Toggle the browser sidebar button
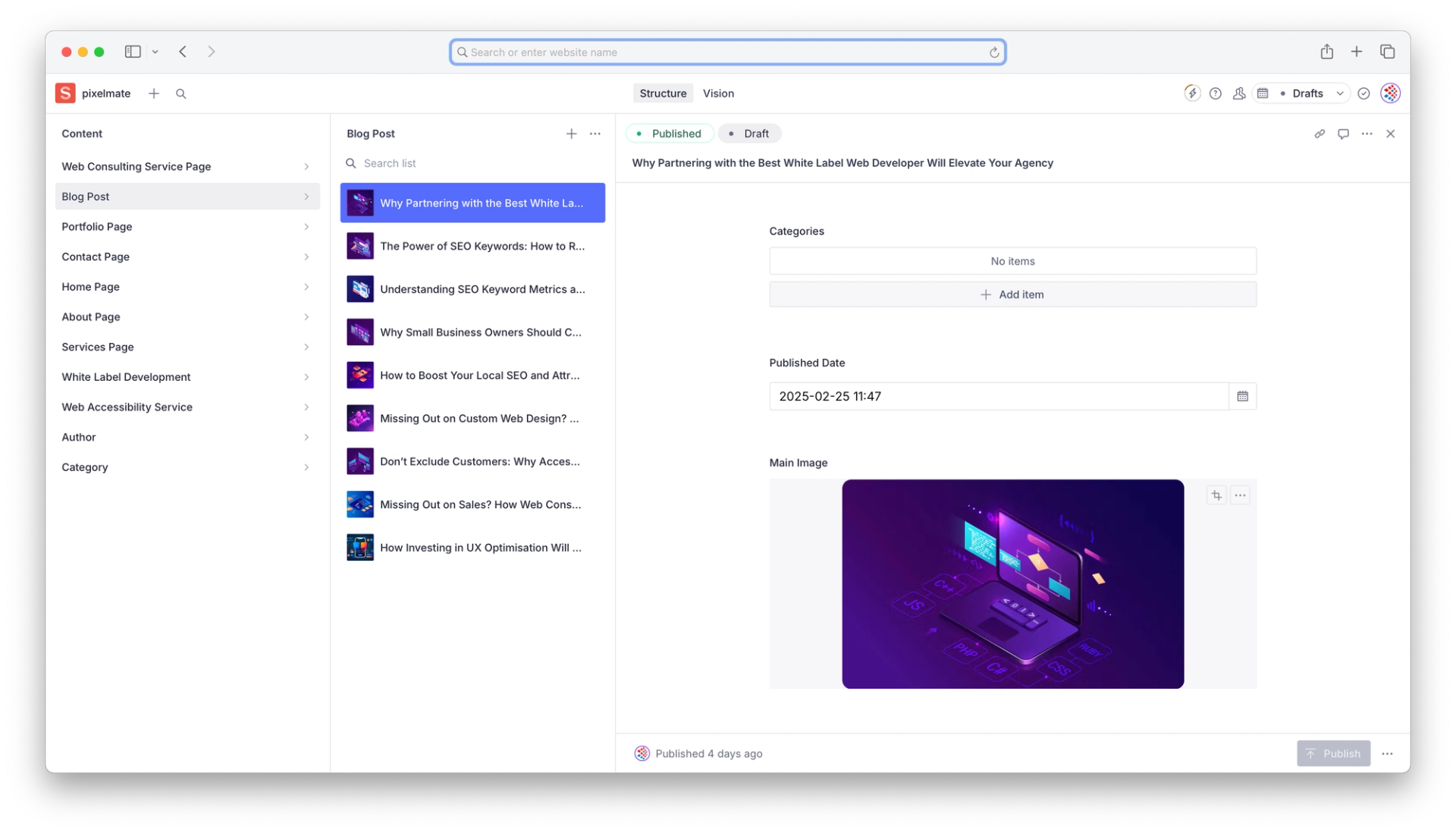This screenshot has width=1456, height=833. pos(133,52)
